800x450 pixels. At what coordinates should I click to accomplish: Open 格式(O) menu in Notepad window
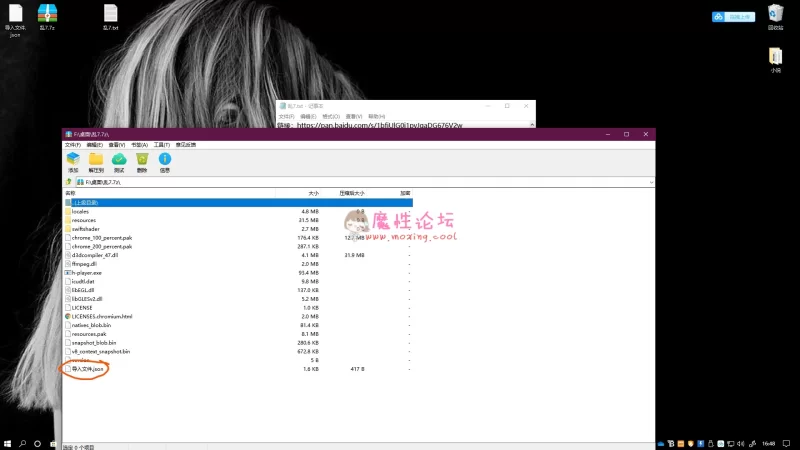pos(331,116)
